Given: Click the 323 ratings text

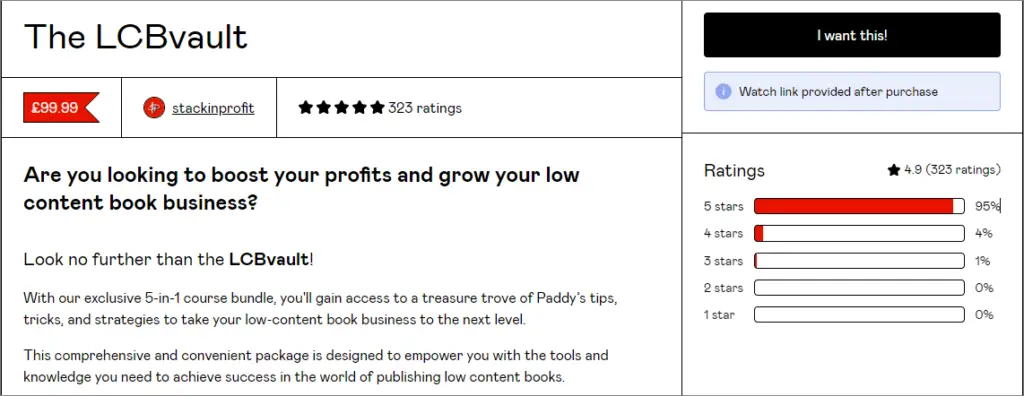Looking at the screenshot, I should click(x=424, y=108).
